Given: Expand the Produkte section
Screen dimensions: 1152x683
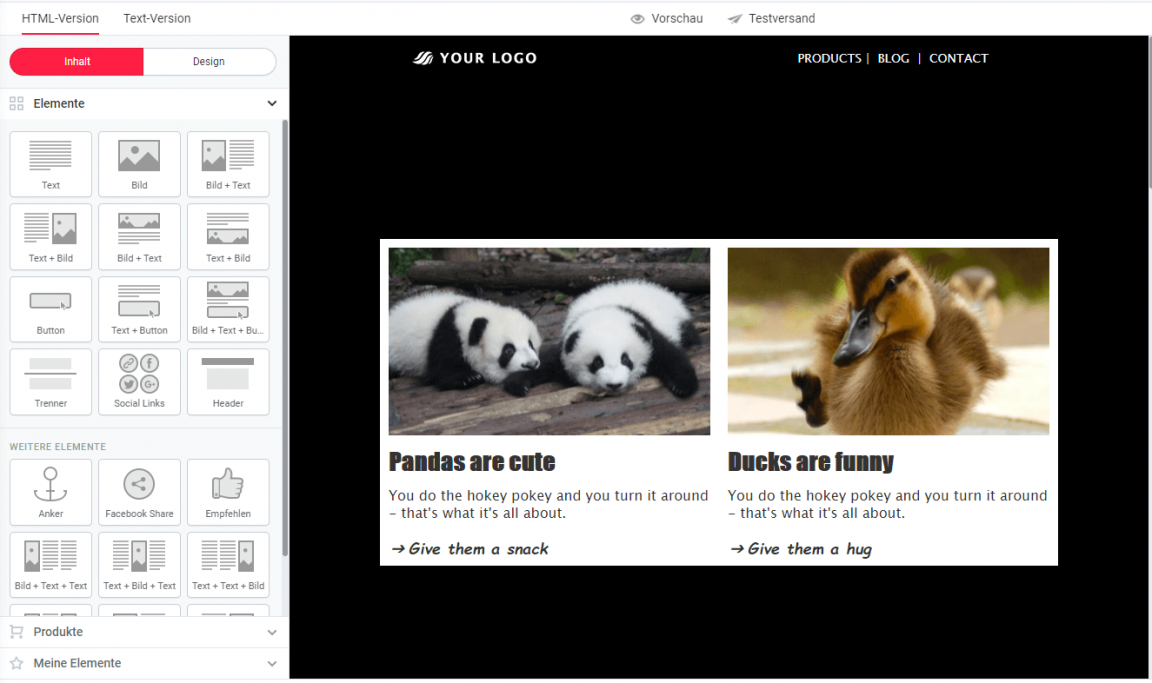Looking at the screenshot, I should pyautogui.click(x=271, y=632).
